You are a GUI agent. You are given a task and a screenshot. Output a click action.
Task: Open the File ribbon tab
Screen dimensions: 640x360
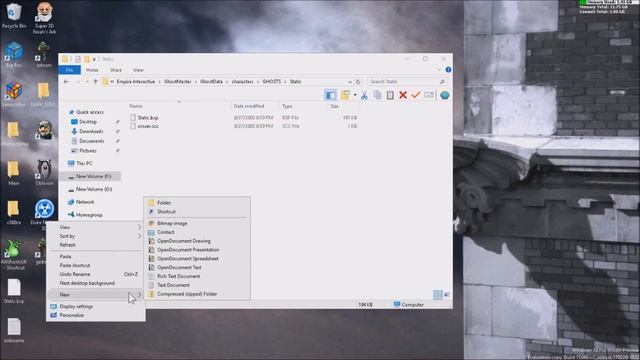click(70, 70)
